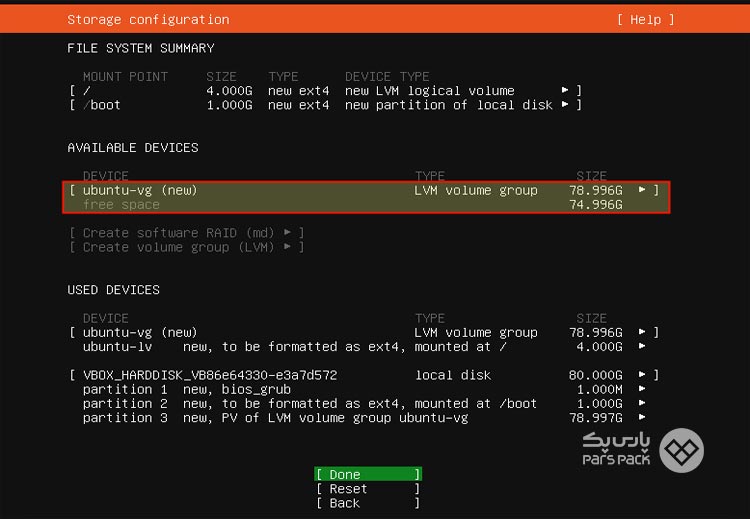Go Back to previous screen
The image size is (750, 519).
[368, 503]
